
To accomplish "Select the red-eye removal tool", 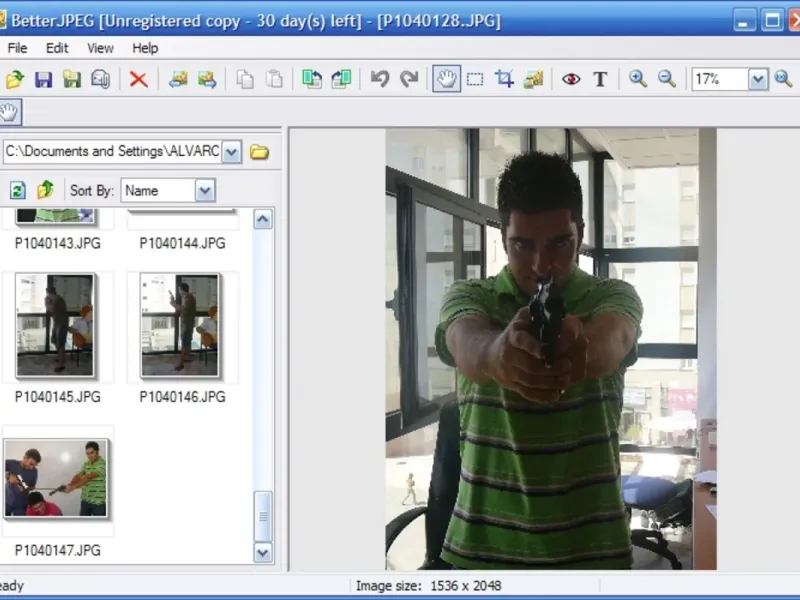I will coord(571,79).
